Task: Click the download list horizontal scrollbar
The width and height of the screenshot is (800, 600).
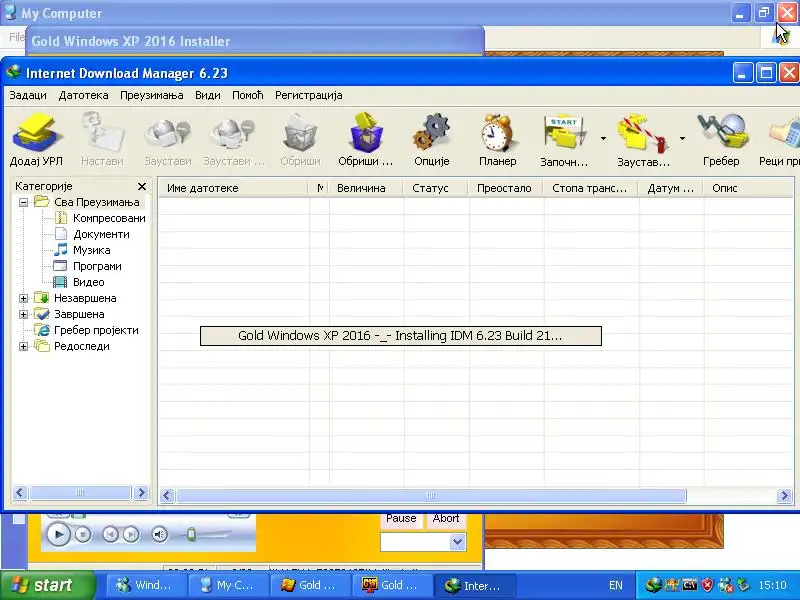Action: (431, 495)
